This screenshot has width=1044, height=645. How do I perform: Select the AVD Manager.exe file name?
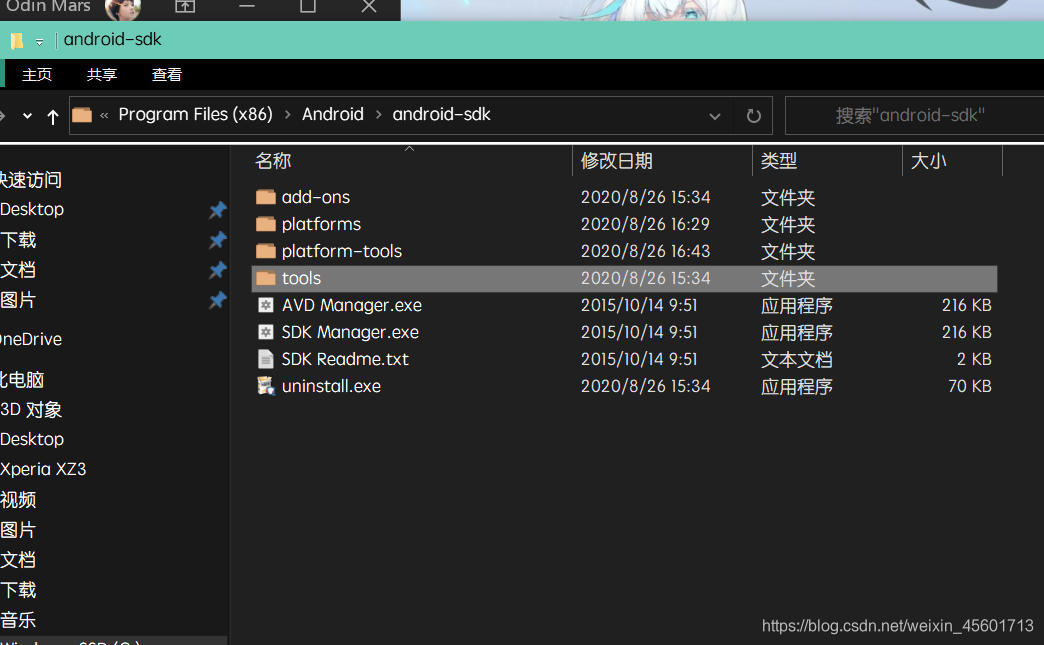pos(352,305)
